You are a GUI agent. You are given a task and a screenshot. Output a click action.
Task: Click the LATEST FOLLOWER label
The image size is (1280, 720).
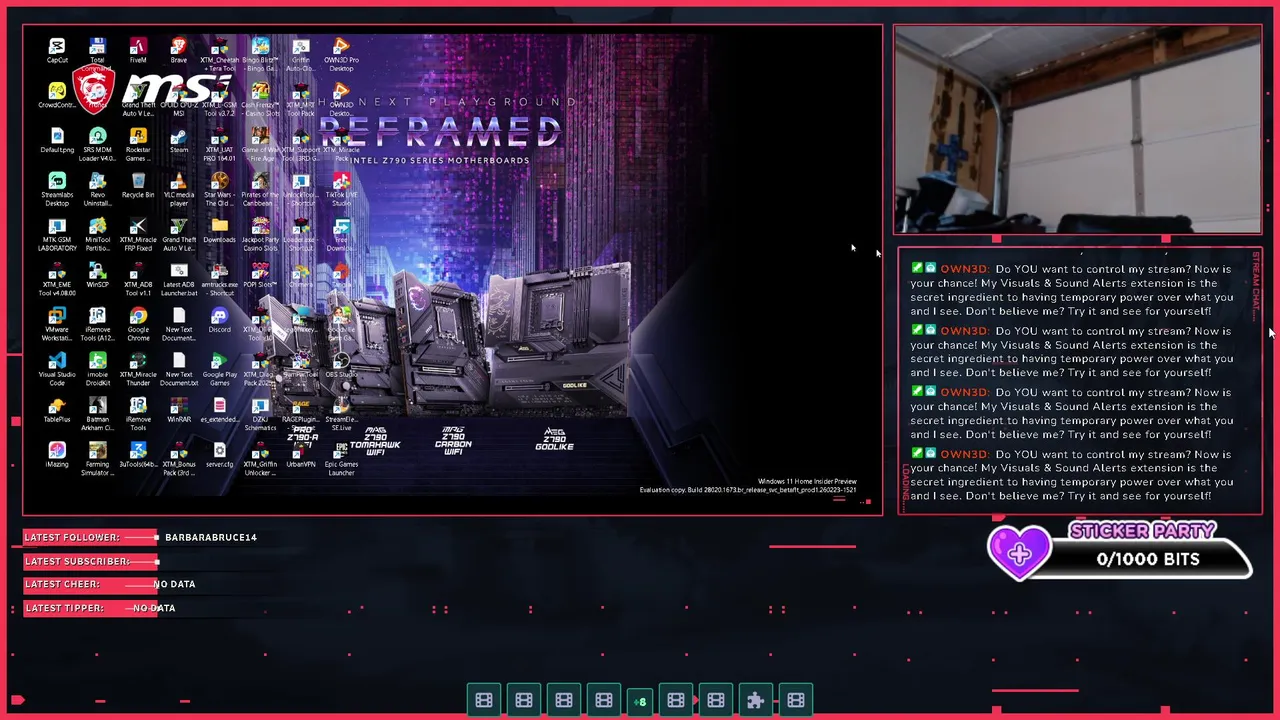[x=72, y=537]
